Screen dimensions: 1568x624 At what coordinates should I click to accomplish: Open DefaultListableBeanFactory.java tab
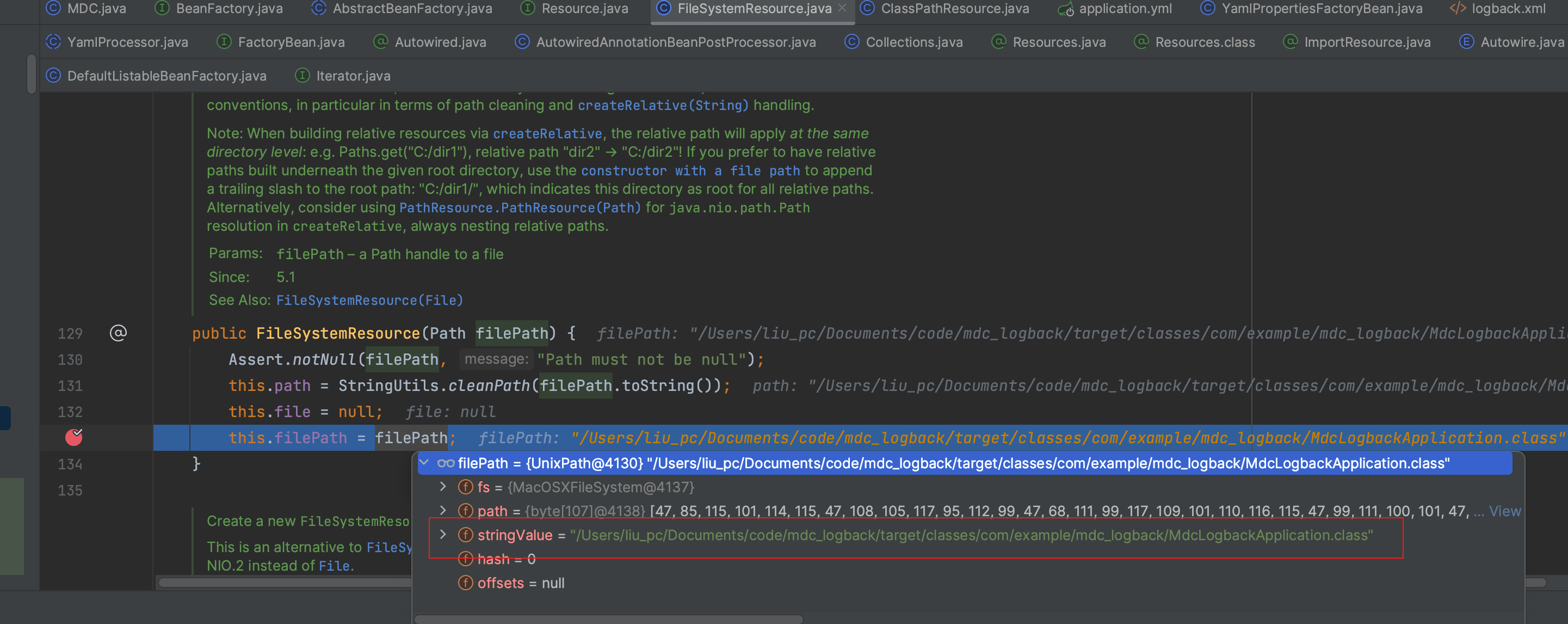(x=157, y=76)
